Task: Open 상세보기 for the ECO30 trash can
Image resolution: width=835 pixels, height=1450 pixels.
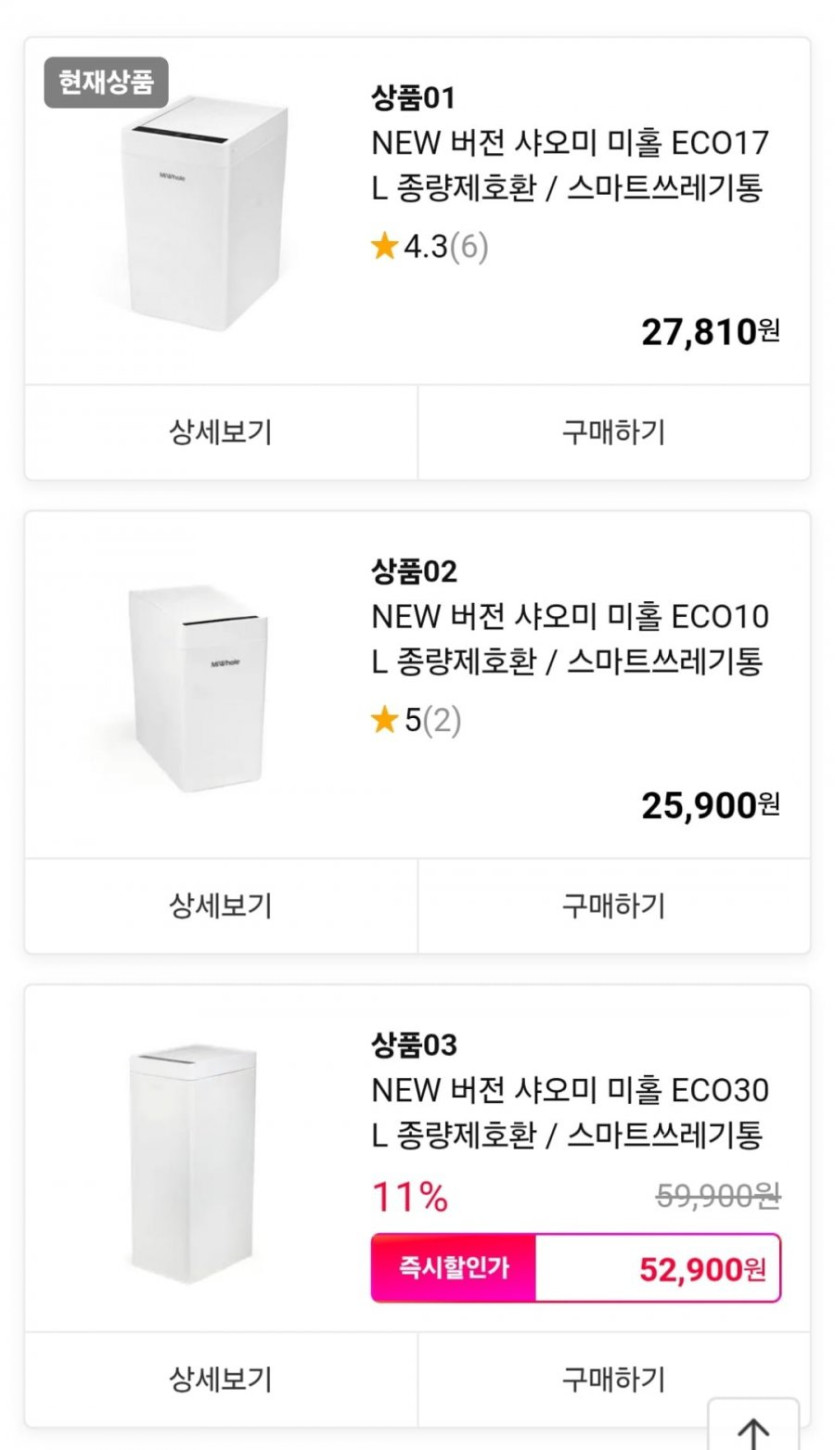Action: (x=221, y=1379)
